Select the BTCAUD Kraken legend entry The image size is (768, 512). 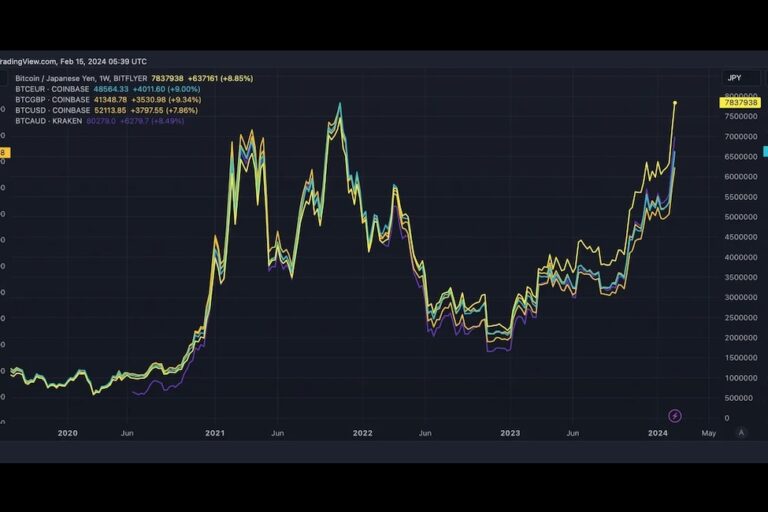coord(50,121)
